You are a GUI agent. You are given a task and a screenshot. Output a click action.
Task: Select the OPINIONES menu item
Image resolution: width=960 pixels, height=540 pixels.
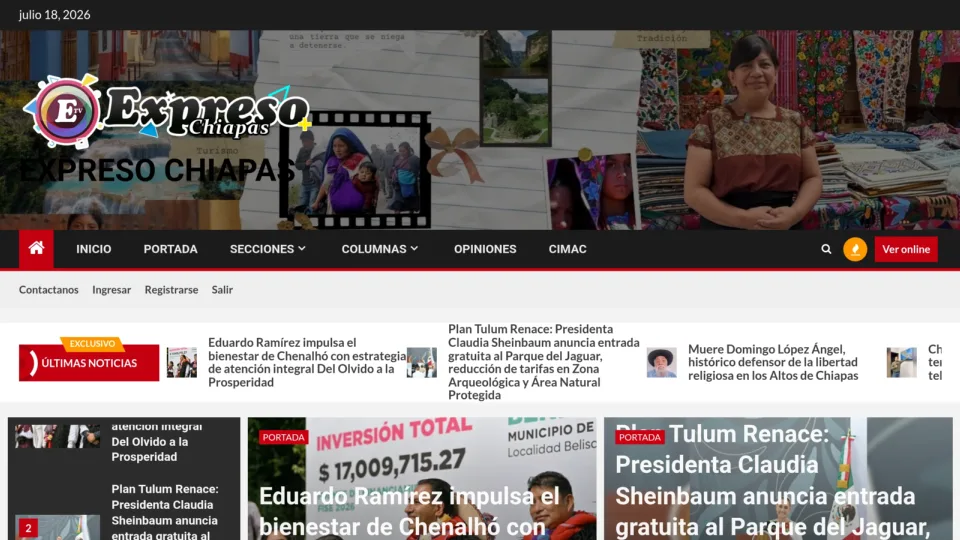point(485,249)
